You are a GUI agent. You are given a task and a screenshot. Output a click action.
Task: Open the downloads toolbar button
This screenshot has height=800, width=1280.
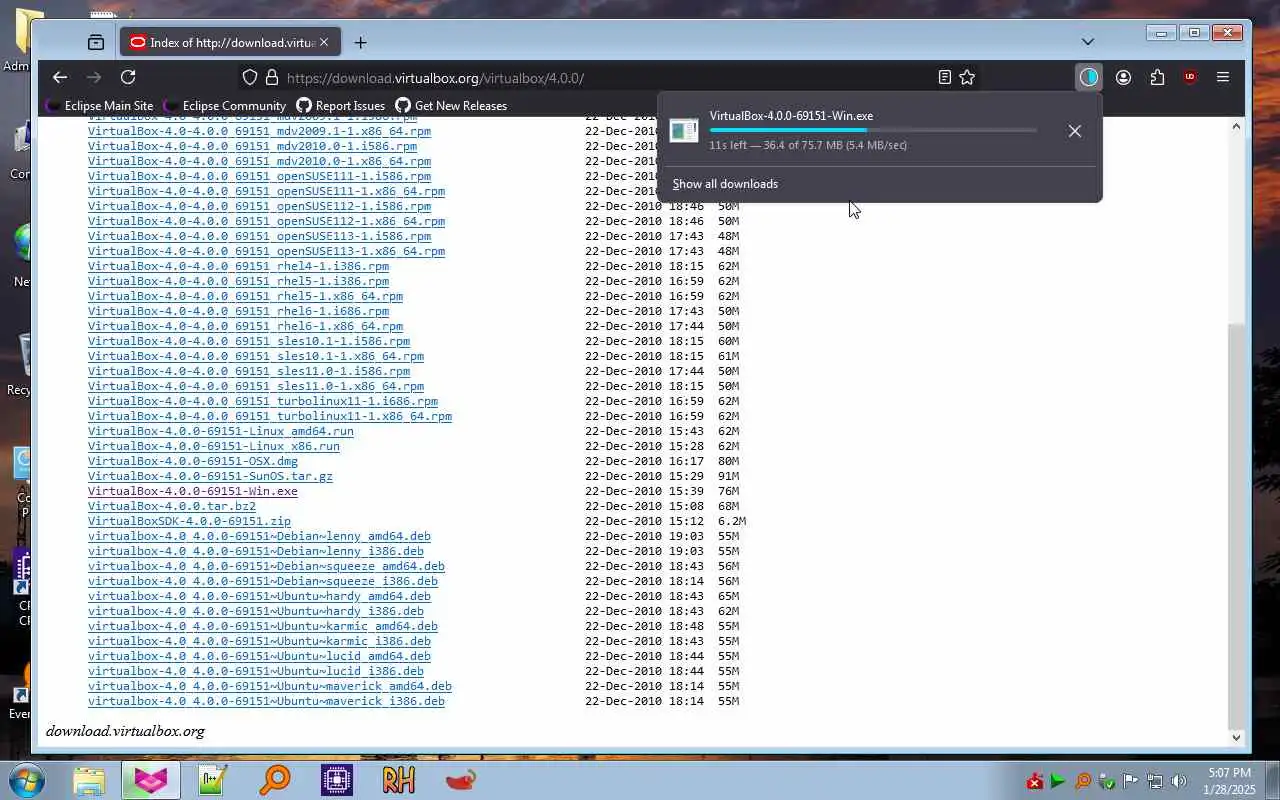click(x=1089, y=77)
